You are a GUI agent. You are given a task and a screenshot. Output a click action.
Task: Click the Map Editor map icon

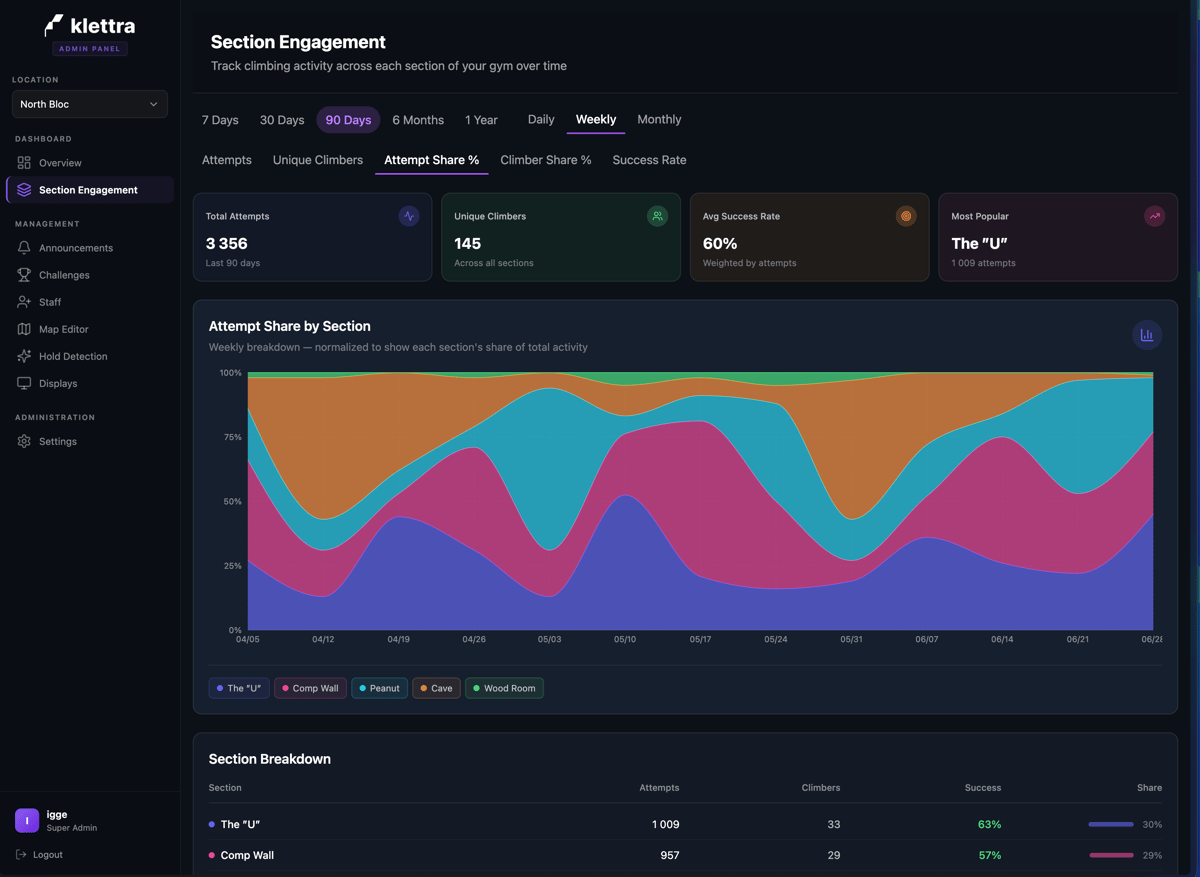point(24,329)
